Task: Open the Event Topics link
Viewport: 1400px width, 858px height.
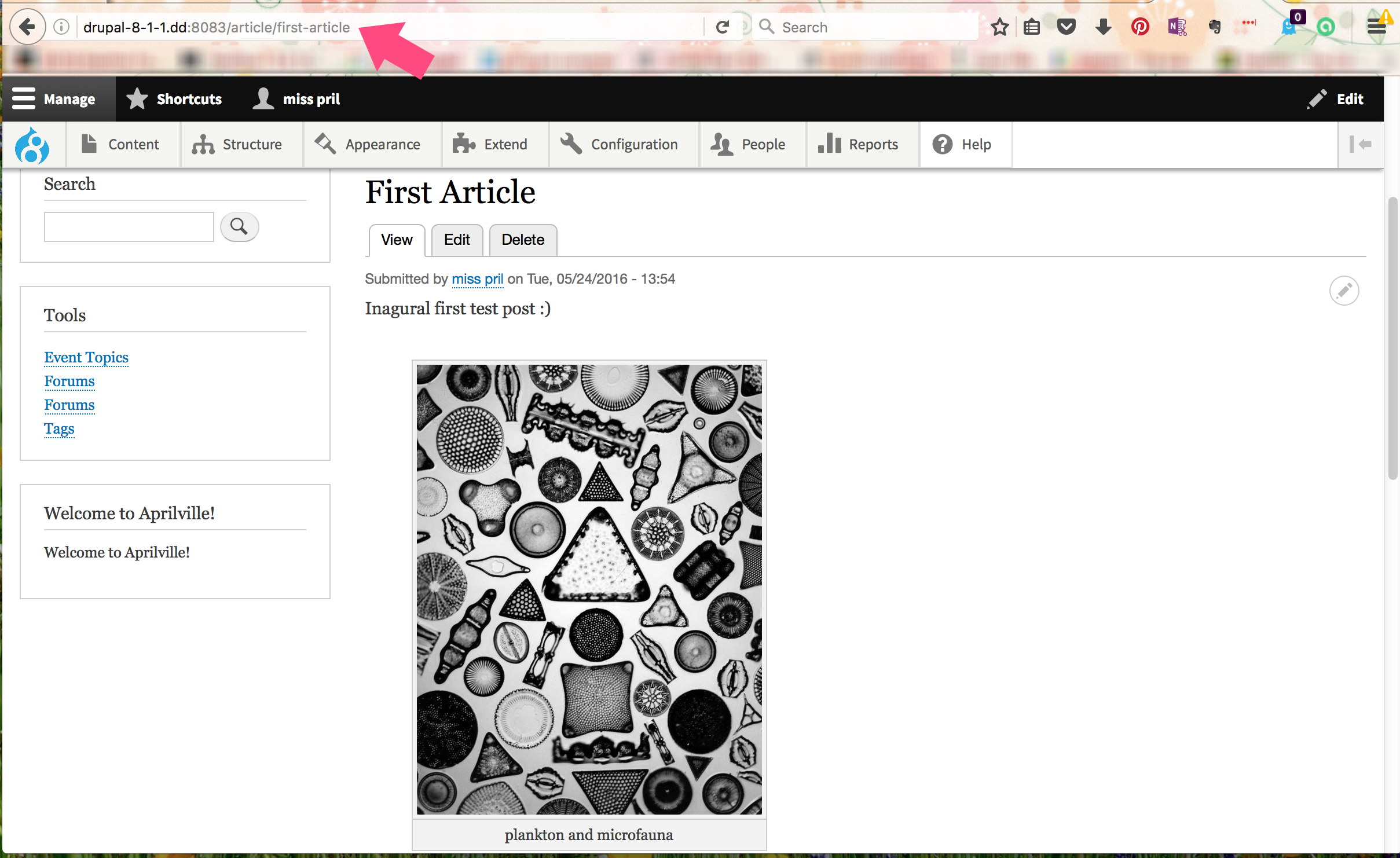Action: (86, 357)
